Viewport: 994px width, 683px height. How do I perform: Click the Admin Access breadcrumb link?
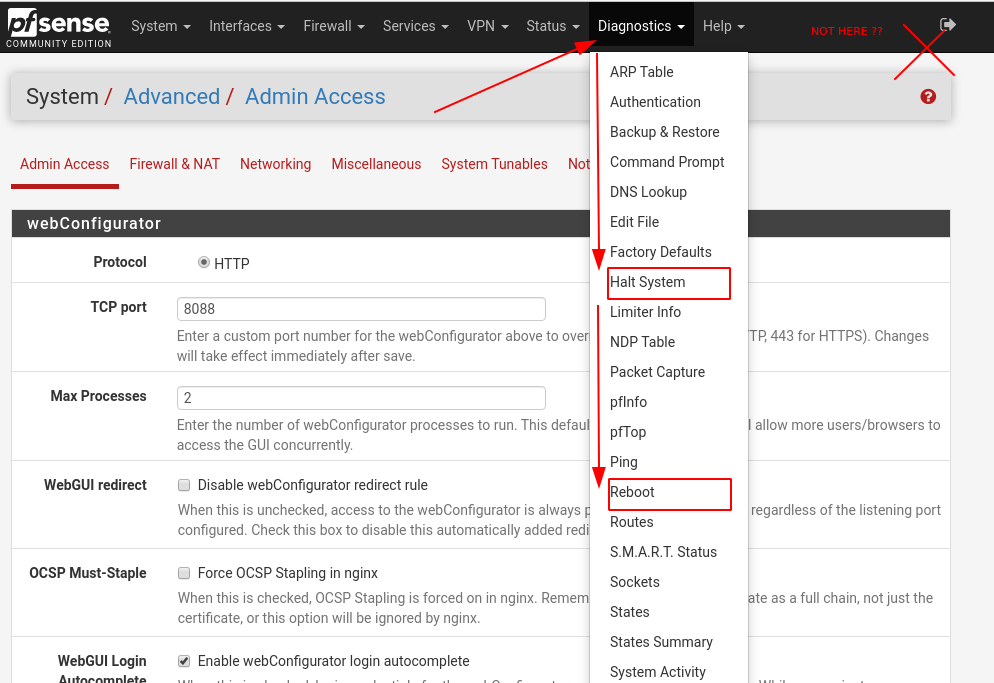315,96
